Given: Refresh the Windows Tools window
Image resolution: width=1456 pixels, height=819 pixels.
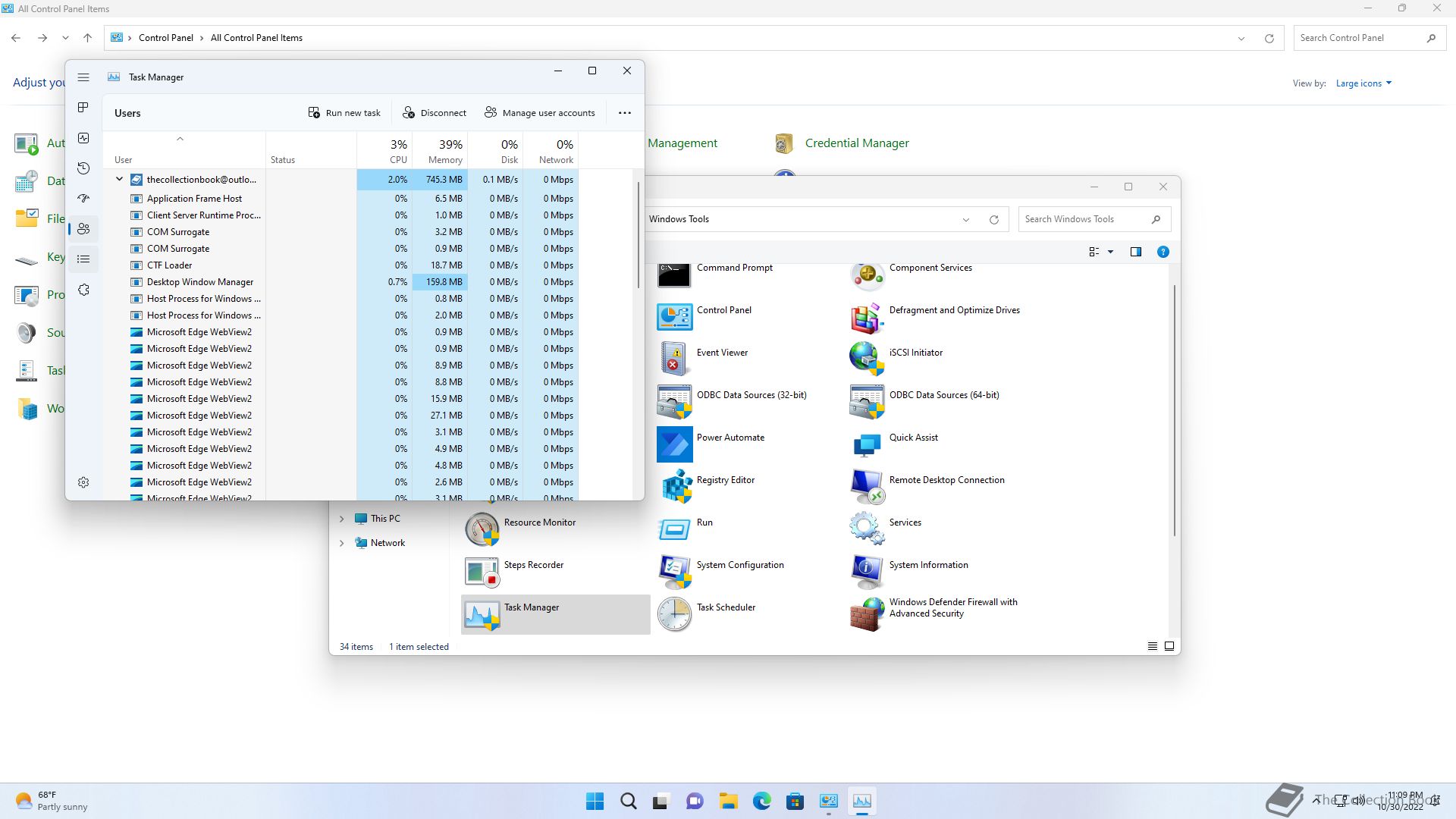Looking at the screenshot, I should pyautogui.click(x=994, y=220).
